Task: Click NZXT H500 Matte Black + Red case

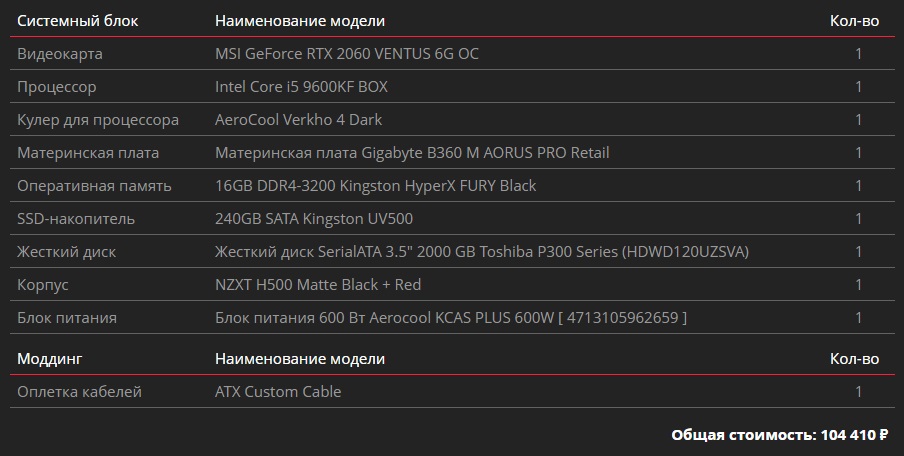Action: tap(318, 285)
